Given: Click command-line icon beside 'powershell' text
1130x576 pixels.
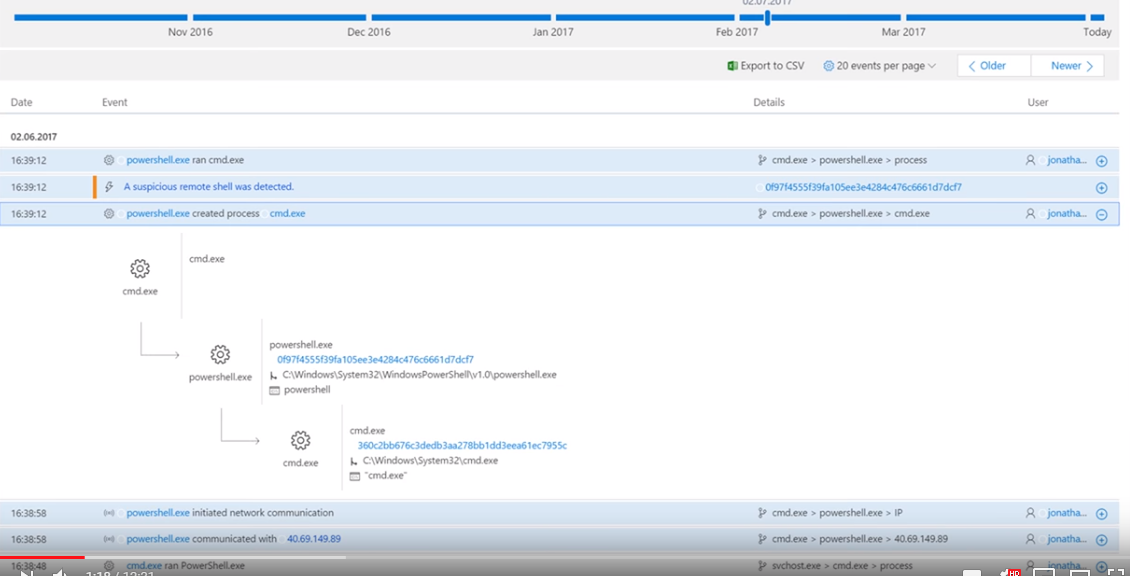Looking at the screenshot, I should click(274, 391).
